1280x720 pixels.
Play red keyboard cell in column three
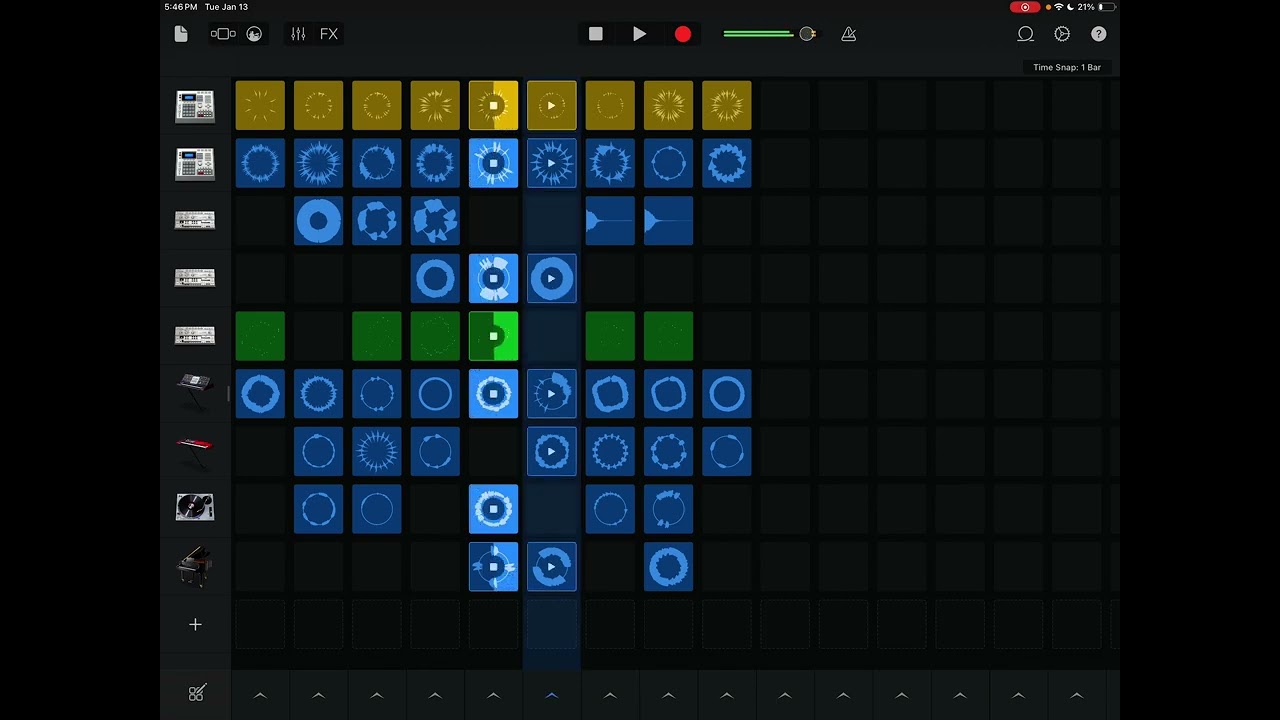point(377,452)
